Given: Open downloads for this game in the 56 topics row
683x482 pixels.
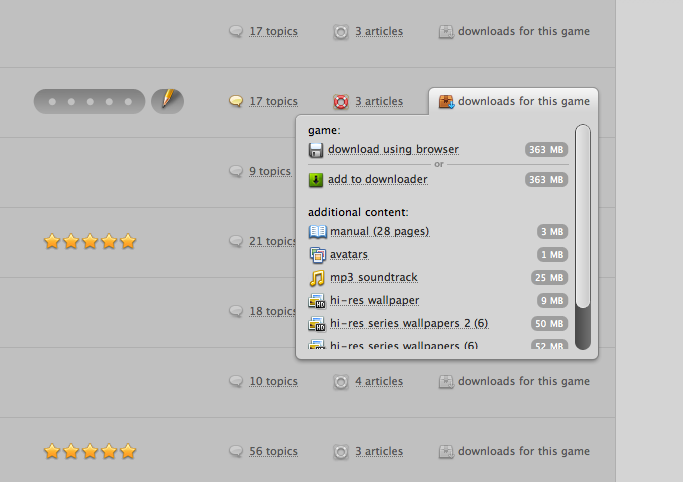Looking at the screenshot, I should pyautogui.click(x=524, y=452).
